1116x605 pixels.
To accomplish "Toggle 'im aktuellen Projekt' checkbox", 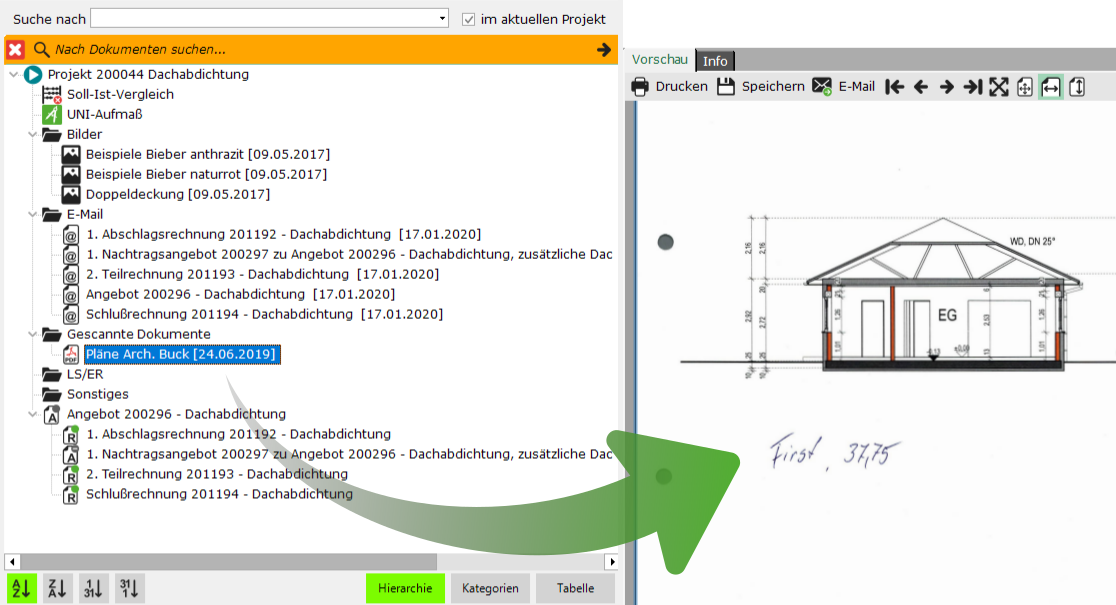I will tap(468, 19).
